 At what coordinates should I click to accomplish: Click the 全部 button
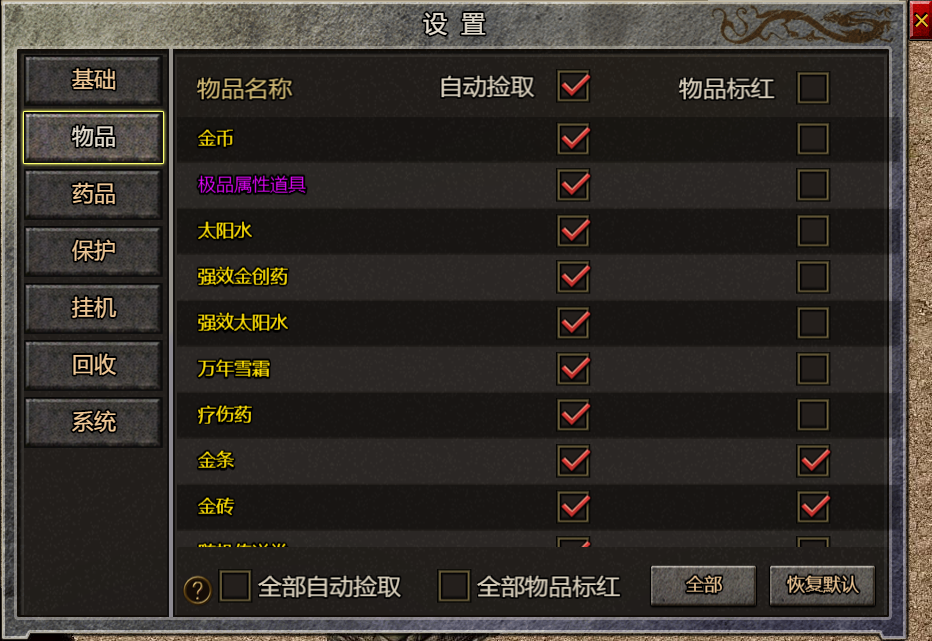pyautogui.click(x=703, y=586)
